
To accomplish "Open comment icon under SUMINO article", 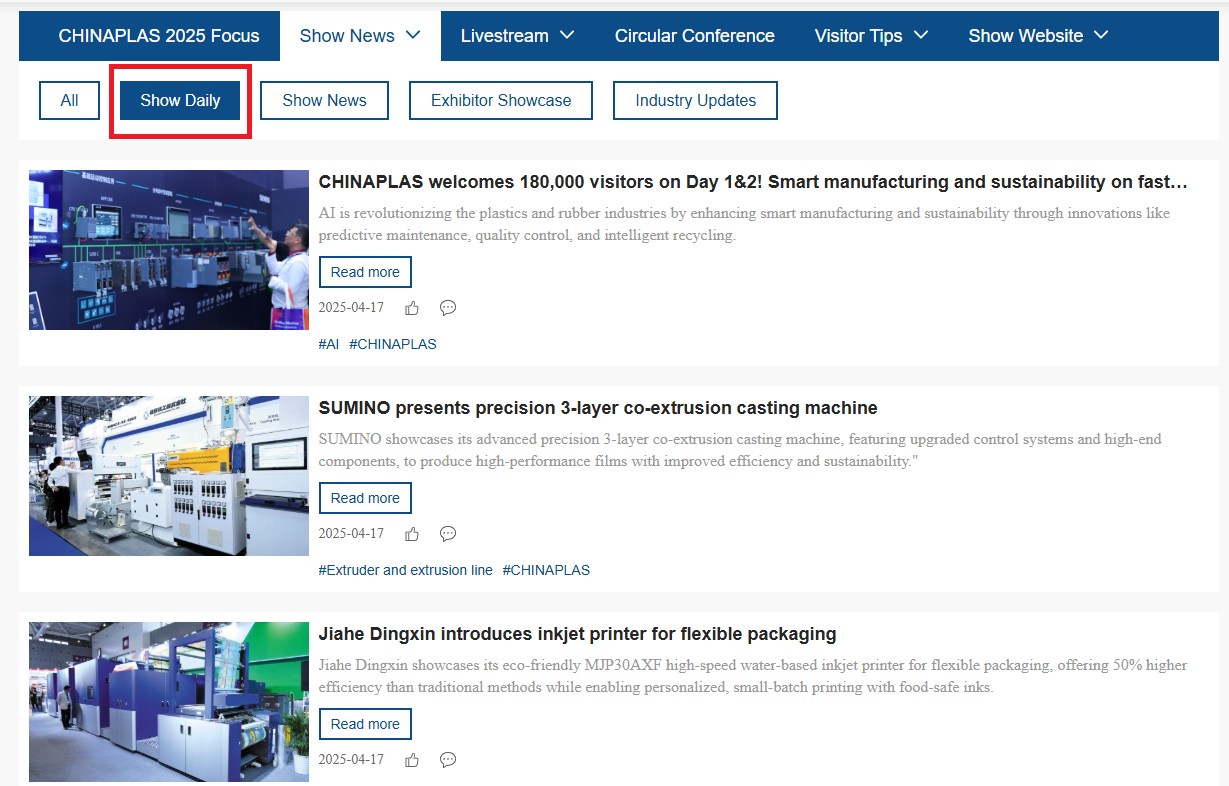I will tap(448, 534).
